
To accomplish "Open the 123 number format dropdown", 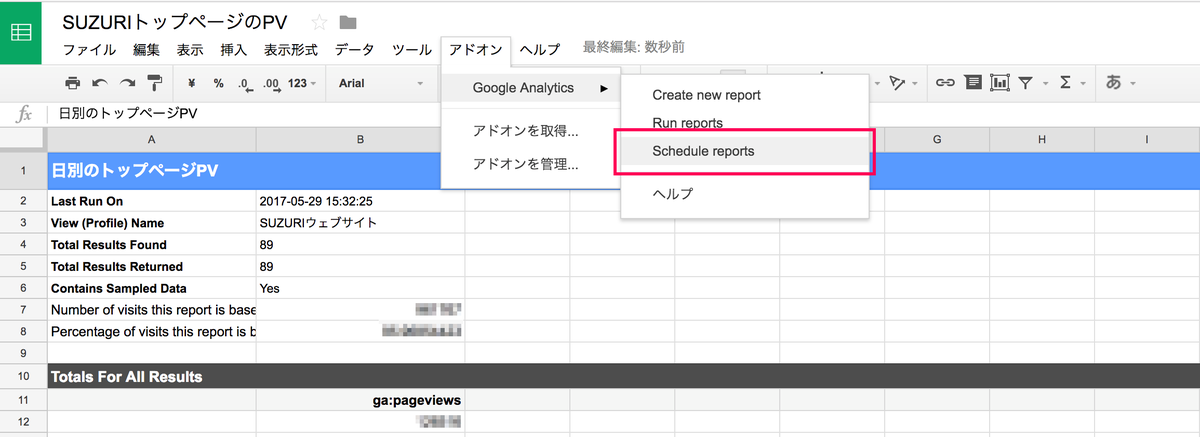I will click(x=301, y=83).
